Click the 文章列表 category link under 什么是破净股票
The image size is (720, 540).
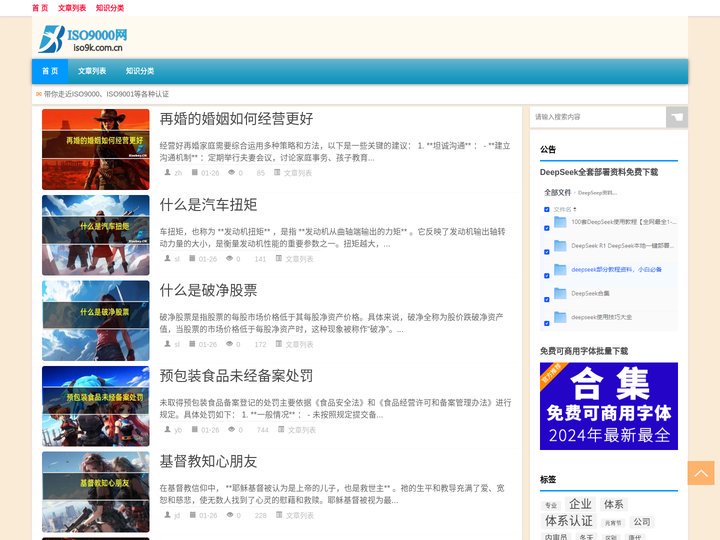pyautogui.click(x=299, y=344)
